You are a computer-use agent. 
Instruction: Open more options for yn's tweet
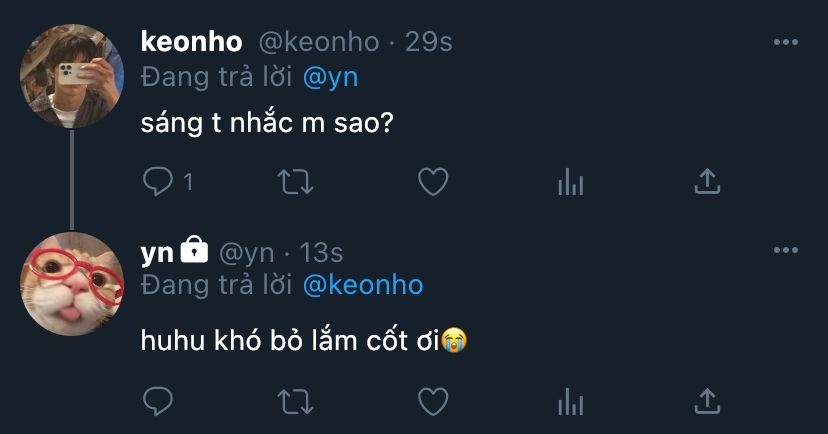pyautogui.click(x=786, y=251)
